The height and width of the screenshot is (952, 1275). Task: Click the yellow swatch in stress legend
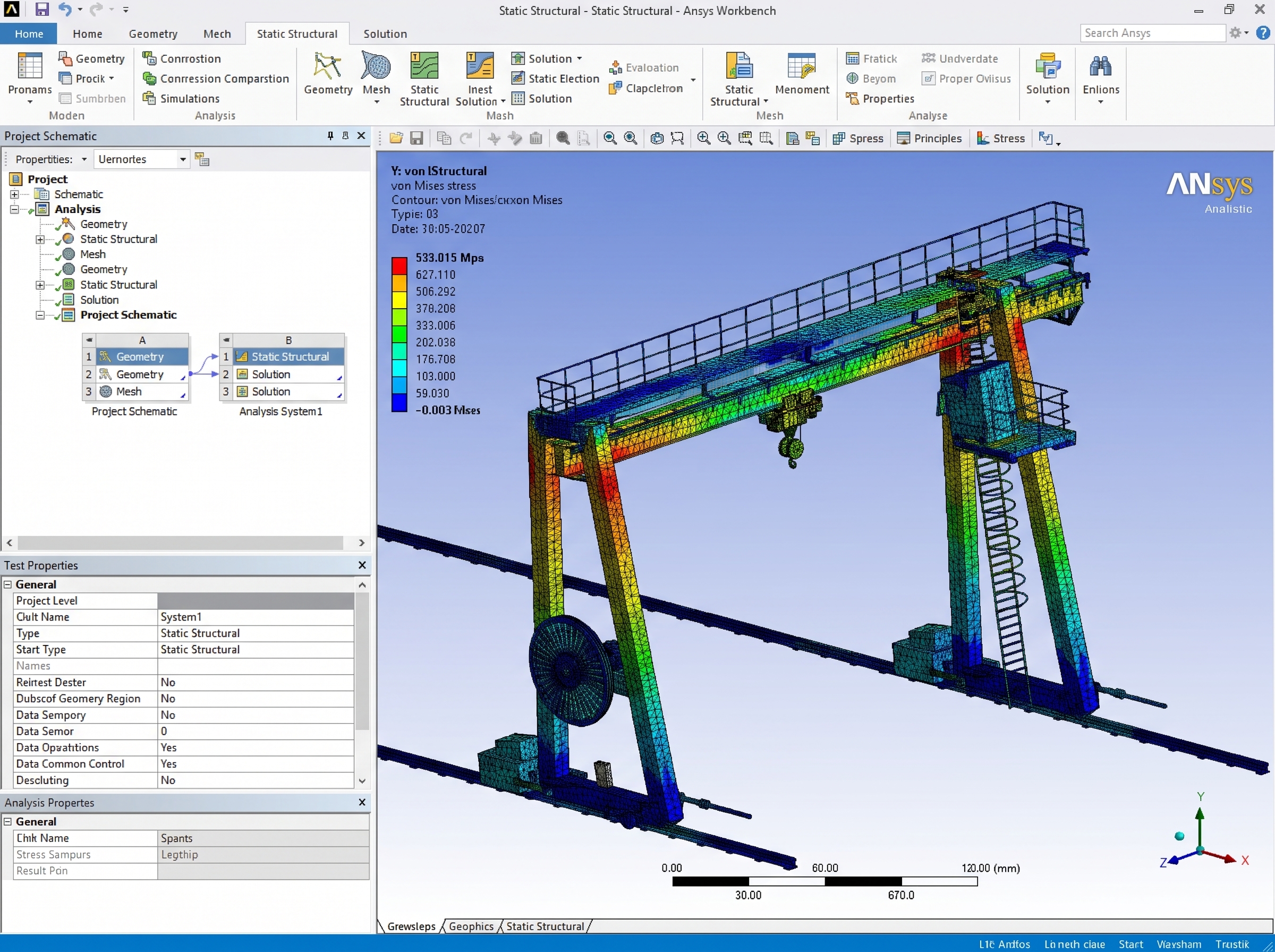coord(399,300)
